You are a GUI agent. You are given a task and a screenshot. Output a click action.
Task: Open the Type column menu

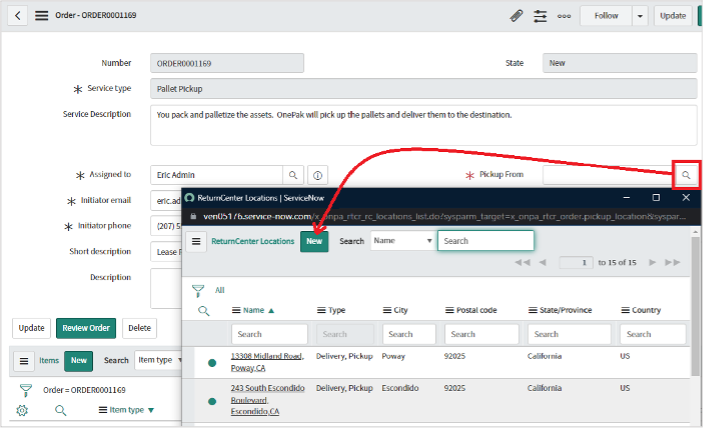(321, 310)
